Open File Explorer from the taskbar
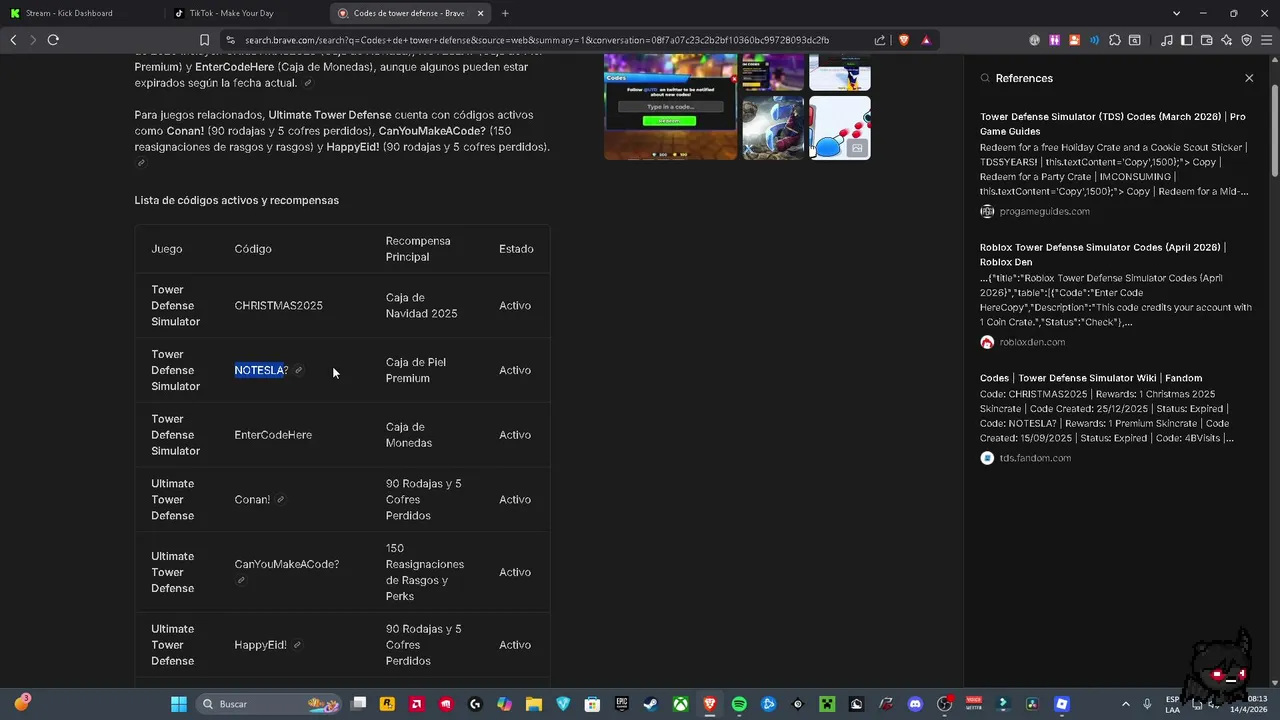This screenshot has height=720, width=1280. pos(534,704)
